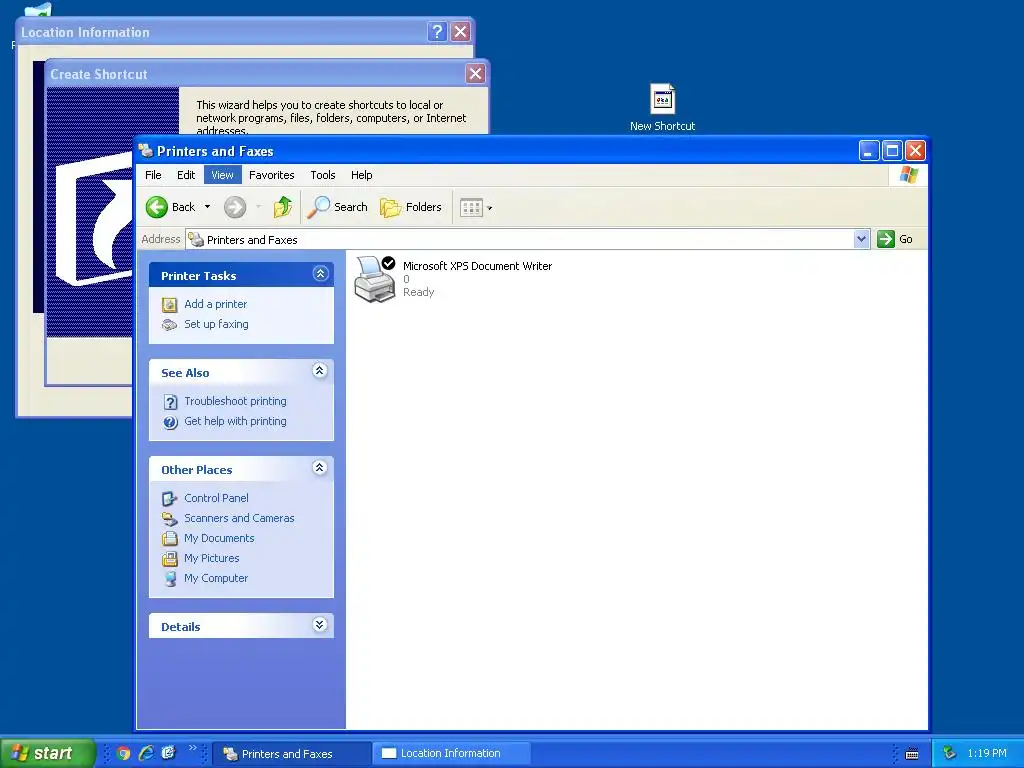The image size is (1024, 768).
Task: Click the Add a printer icon
Action: (x=169, y=304)
